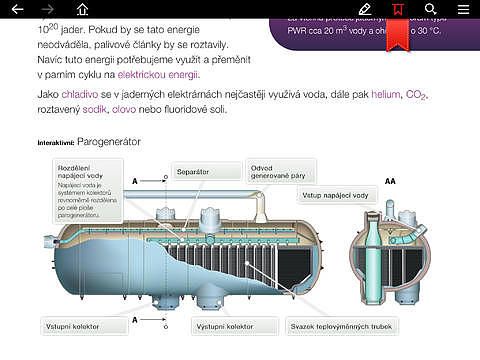This screenshot has height=360, width=480.
Task: Open the 'helium' link
Action: click(x=386, y=94)
